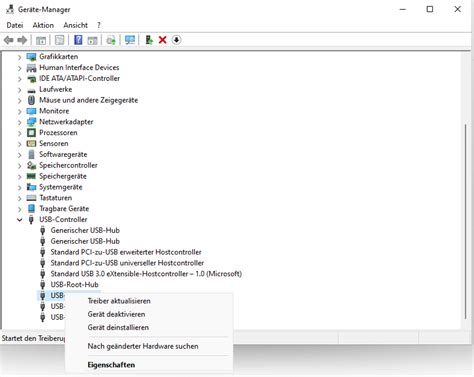
Task: Click the Netzwerkadapter network icon
Action: click(31, 122)
